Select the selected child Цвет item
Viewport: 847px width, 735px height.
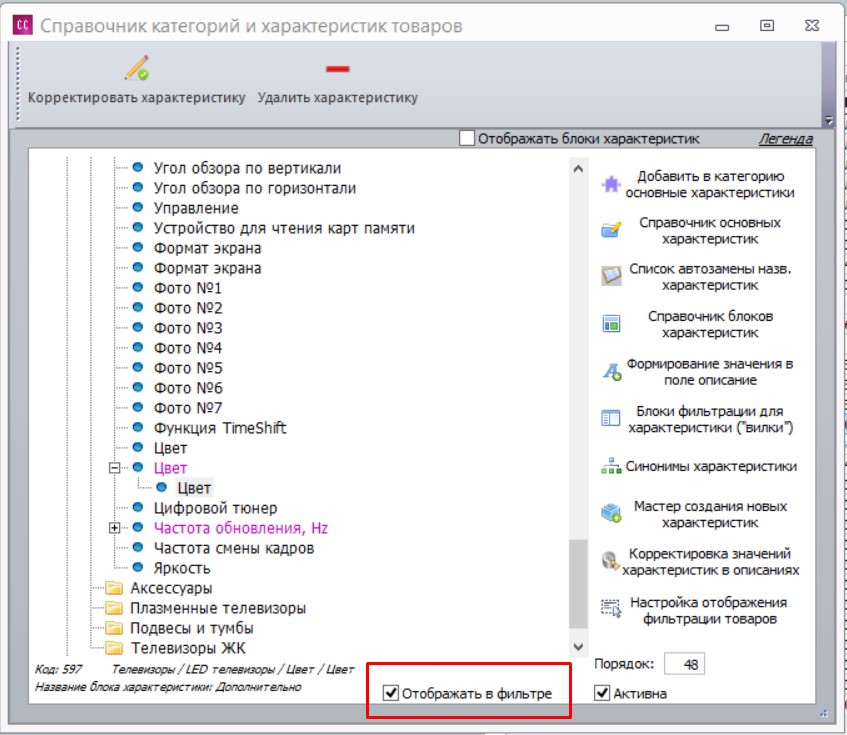point(194,488)
